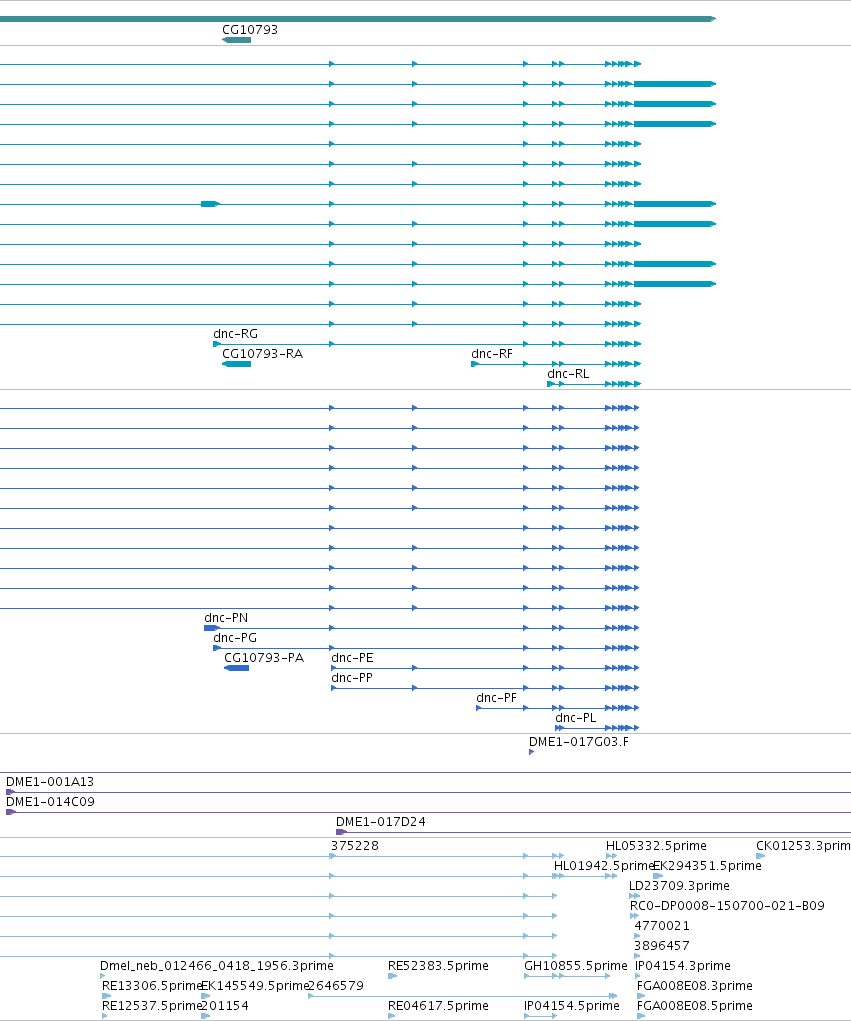This screenshot has height=1021, width=851.
Task: Click the DME1-017D24 clone label
Action: [x=381, y=822]
